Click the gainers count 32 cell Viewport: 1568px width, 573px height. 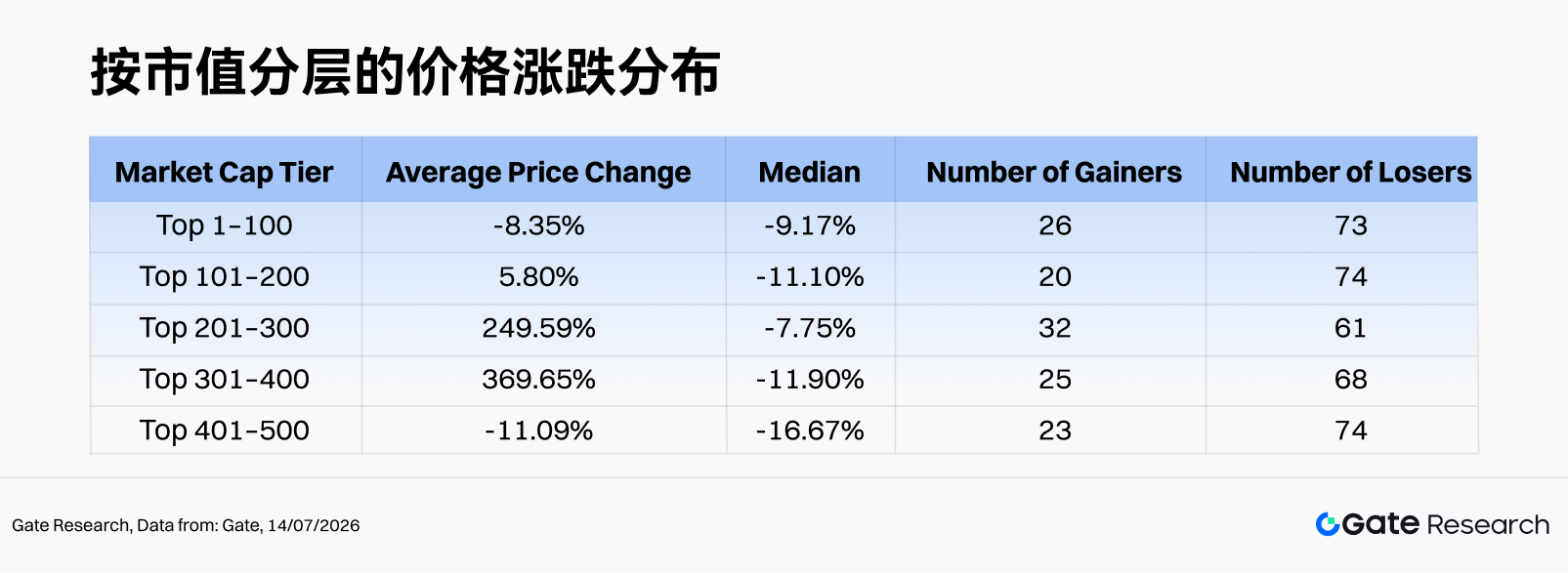point(1055,328)
